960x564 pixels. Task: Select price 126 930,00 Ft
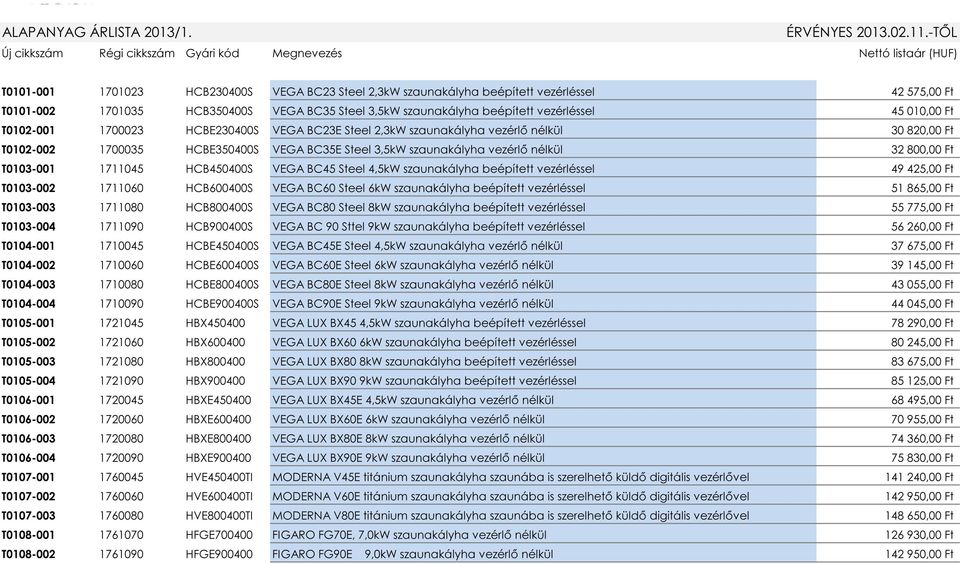click(x=920, y=535)
